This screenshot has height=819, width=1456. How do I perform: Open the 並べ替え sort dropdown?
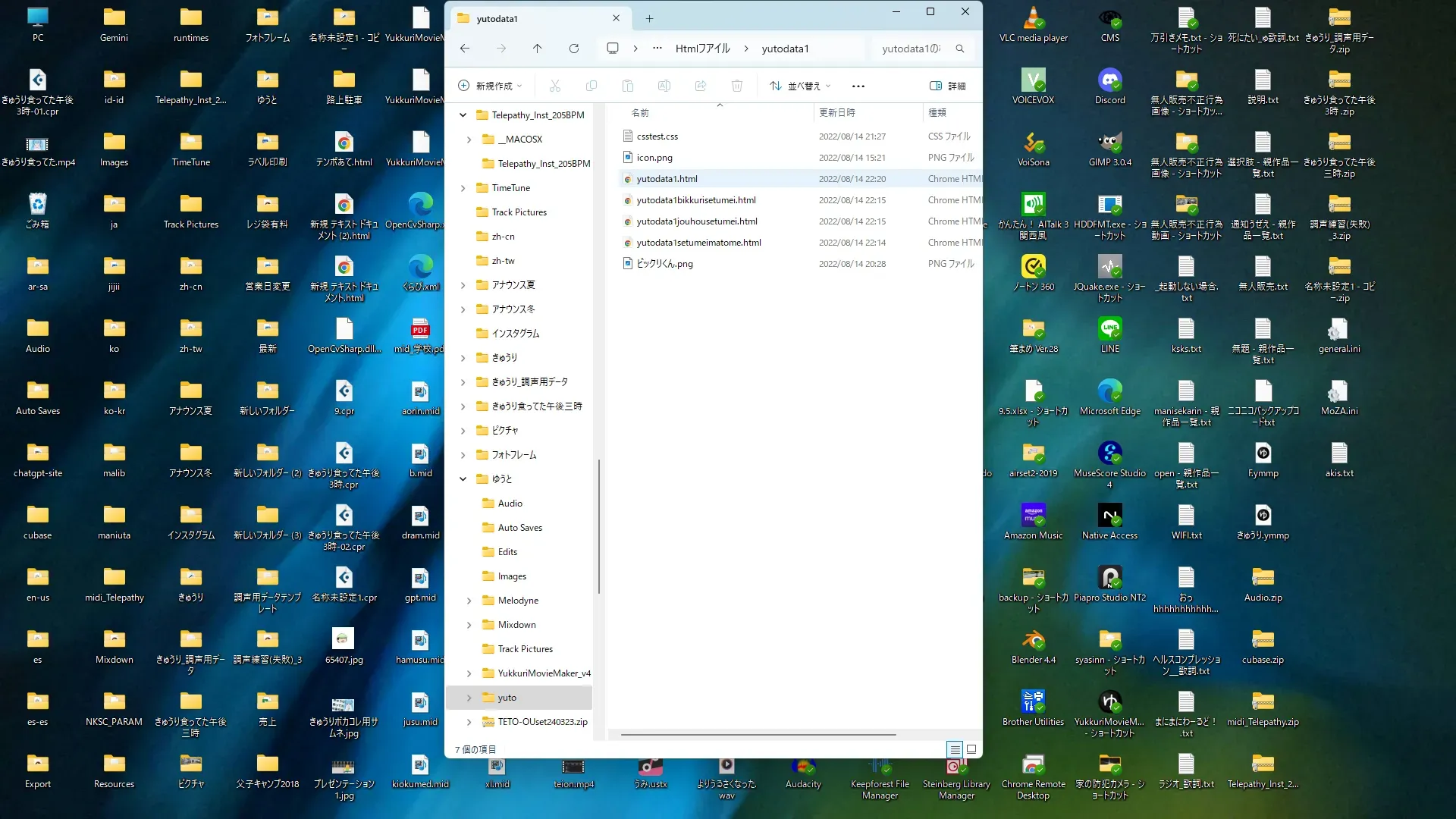point(800,86)
